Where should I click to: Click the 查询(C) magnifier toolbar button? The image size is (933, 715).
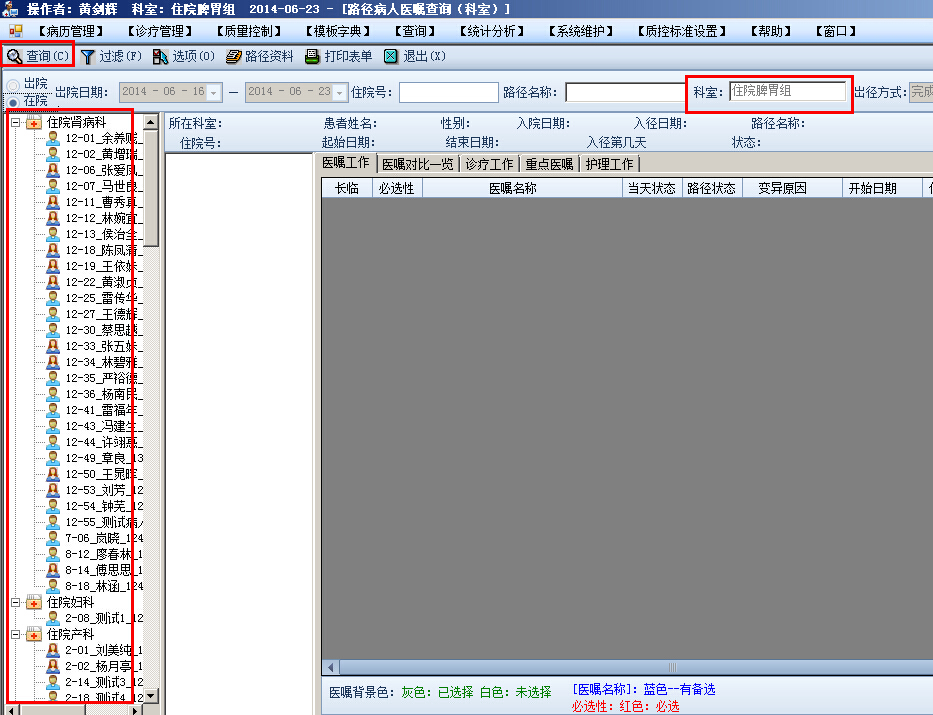38,57
